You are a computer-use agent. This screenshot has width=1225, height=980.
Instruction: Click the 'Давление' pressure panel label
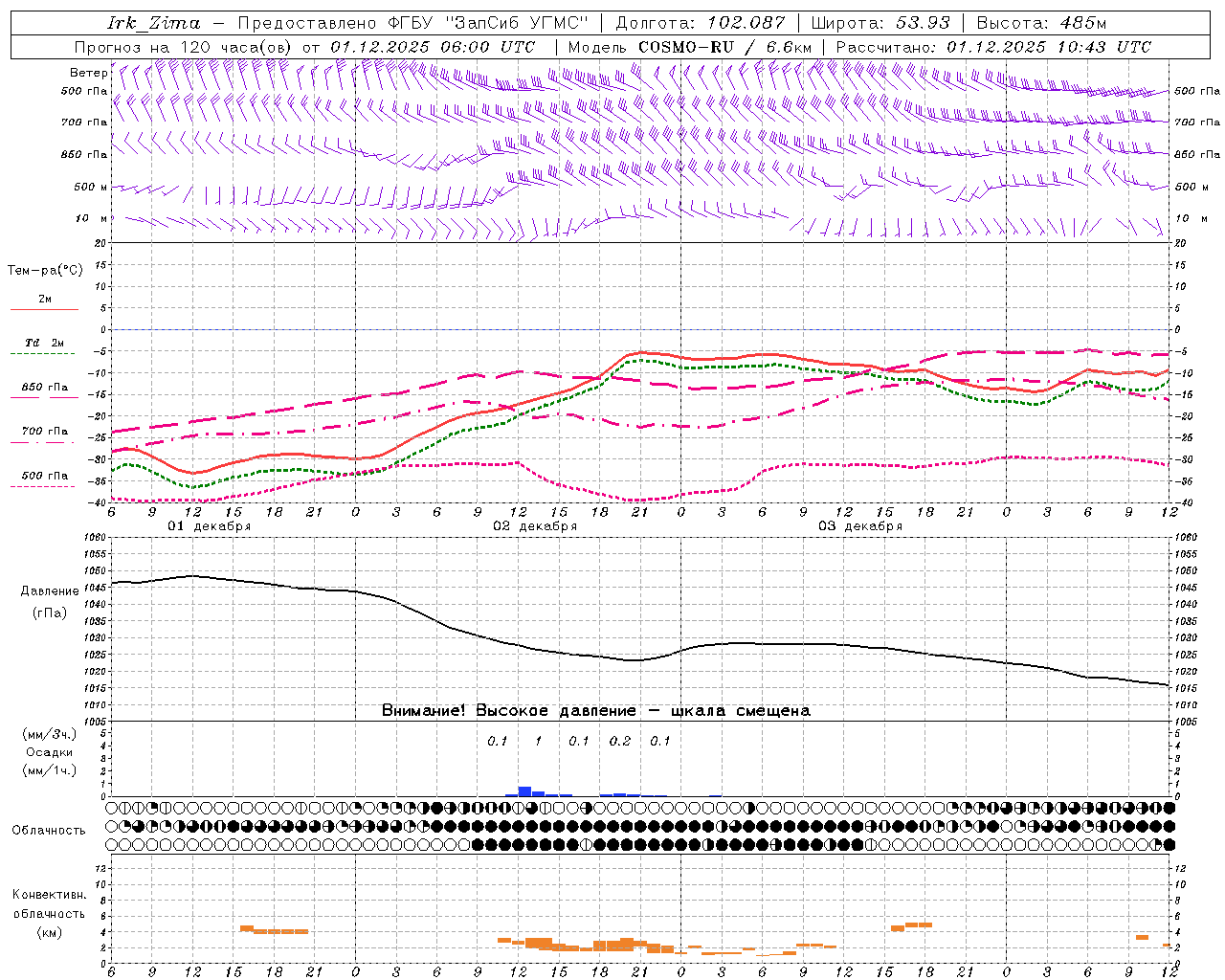coord(50,591)
